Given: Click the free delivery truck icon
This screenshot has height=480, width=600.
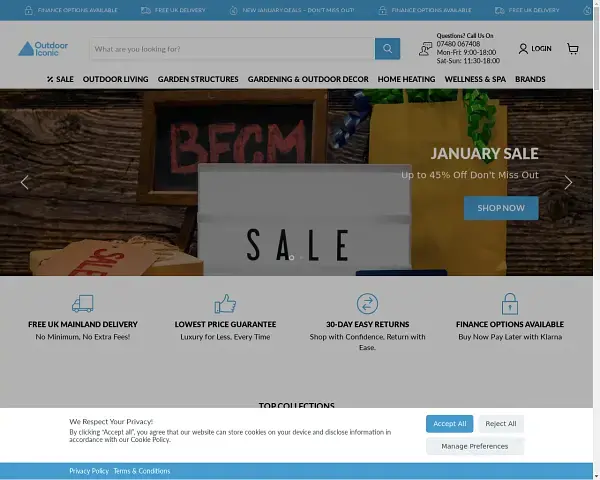Looking at the screenshot, I should [x=83, y=303].
